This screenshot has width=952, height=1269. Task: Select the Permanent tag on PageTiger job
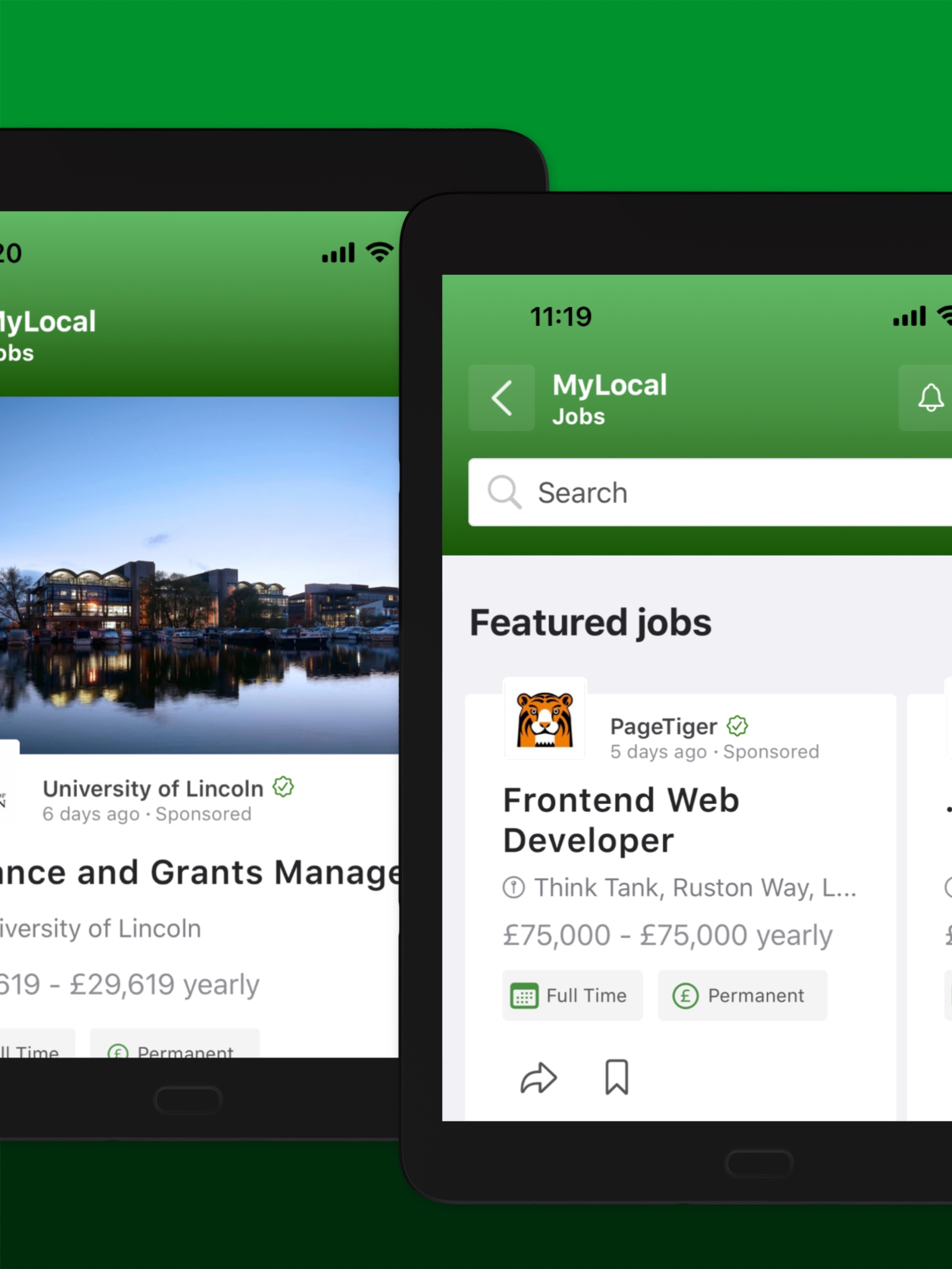(743, 995)
